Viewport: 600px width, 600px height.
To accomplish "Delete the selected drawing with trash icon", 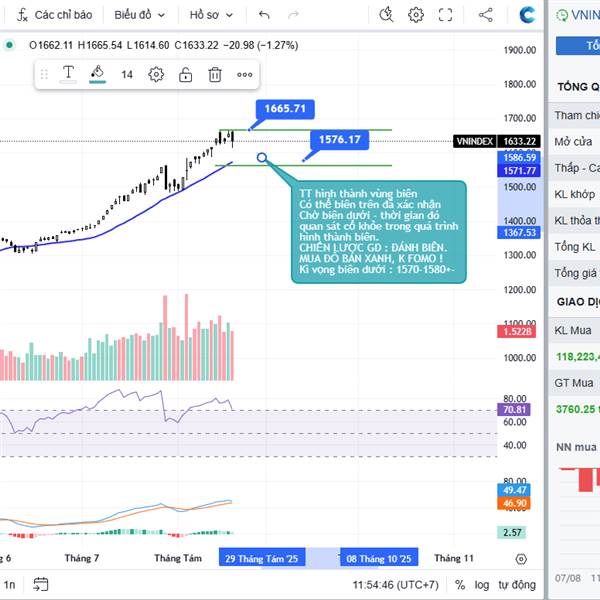I will pos(215,74).
